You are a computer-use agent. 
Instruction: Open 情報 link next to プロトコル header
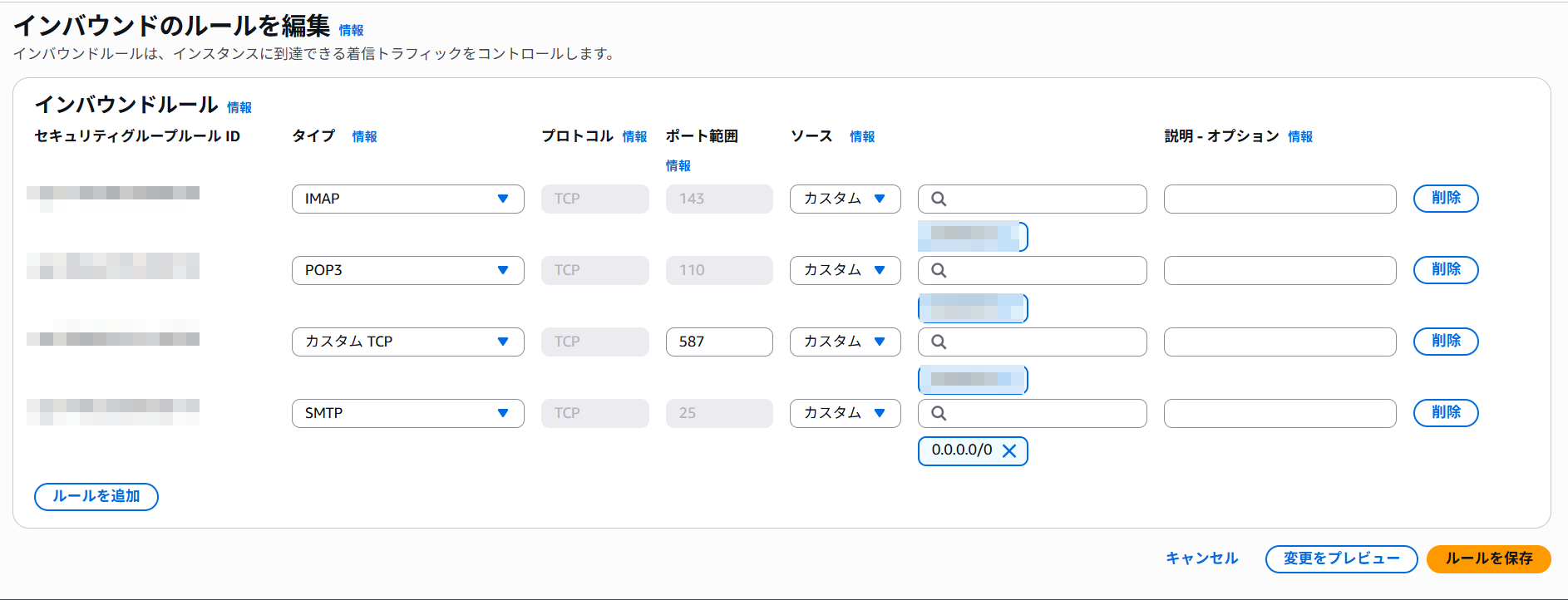(634, 137)
